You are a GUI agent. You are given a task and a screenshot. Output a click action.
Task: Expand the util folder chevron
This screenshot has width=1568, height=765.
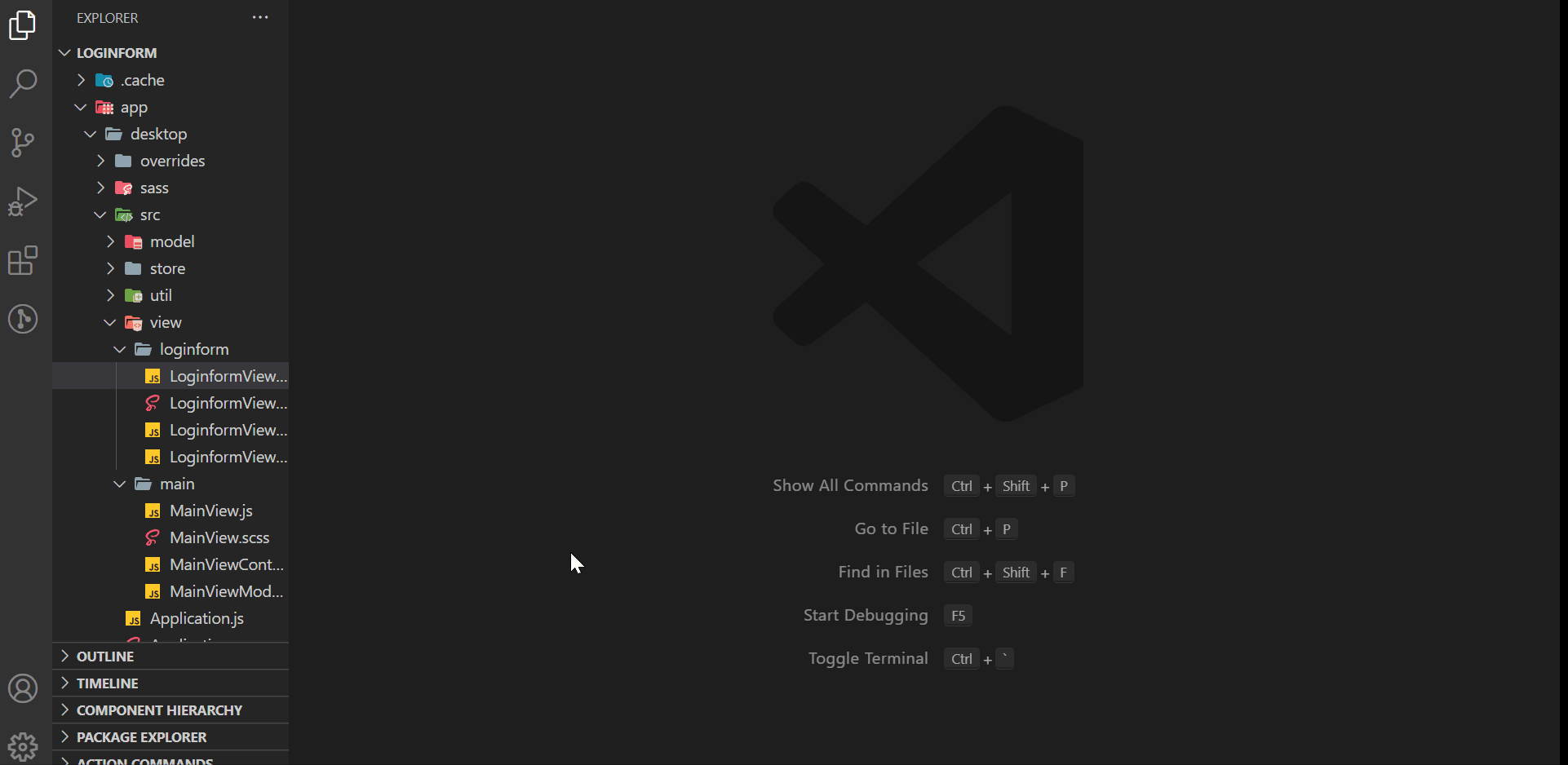(x=110, y=295)
